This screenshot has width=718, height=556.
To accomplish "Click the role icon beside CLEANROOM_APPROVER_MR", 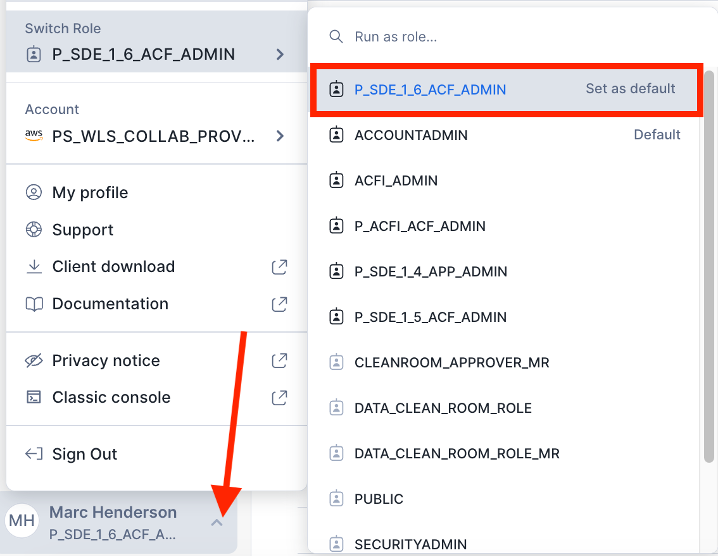I will 337,362.
